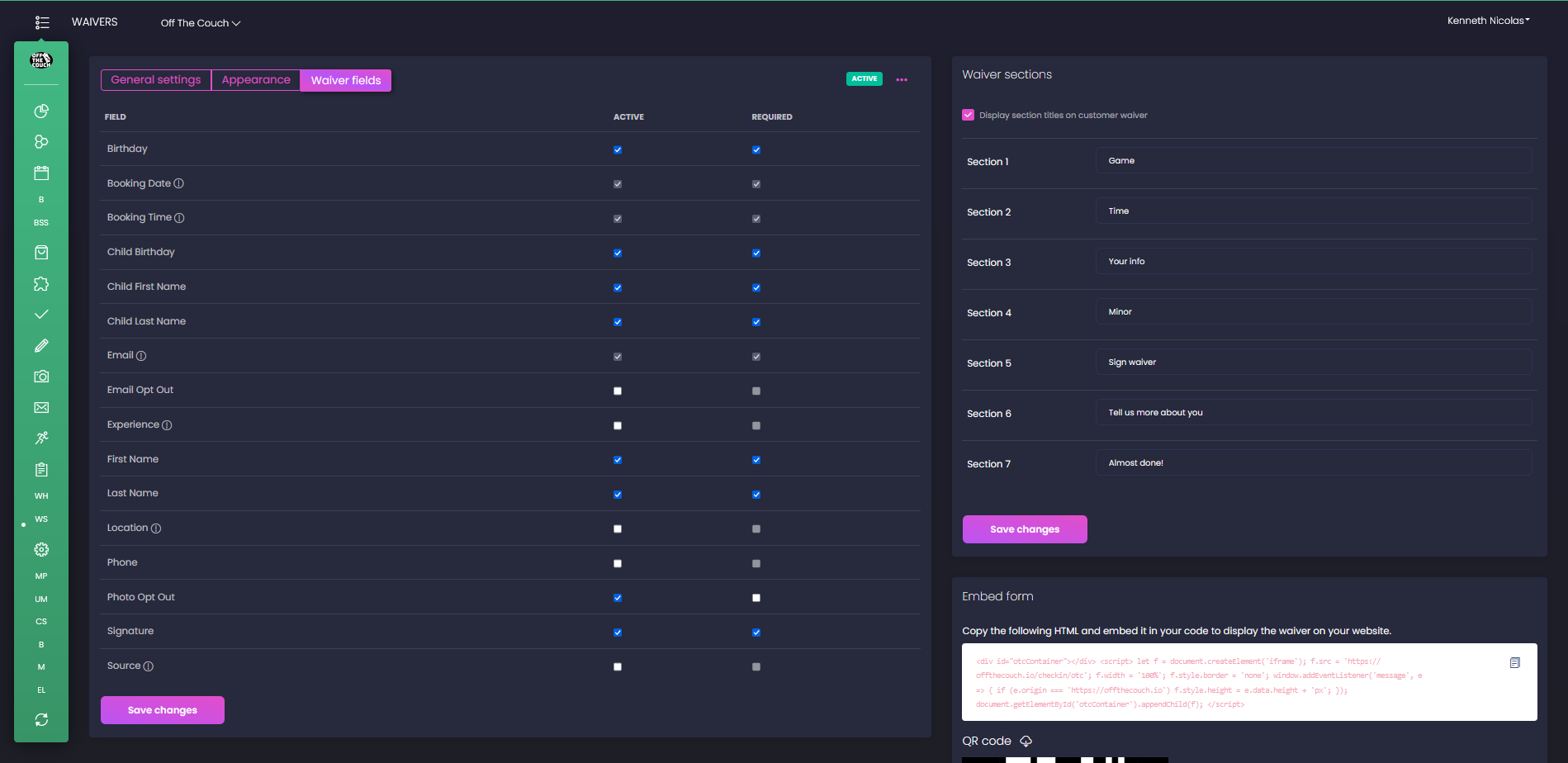Open the CS sidebar item
1568x763 pixels.
click(x=41, y=622)
